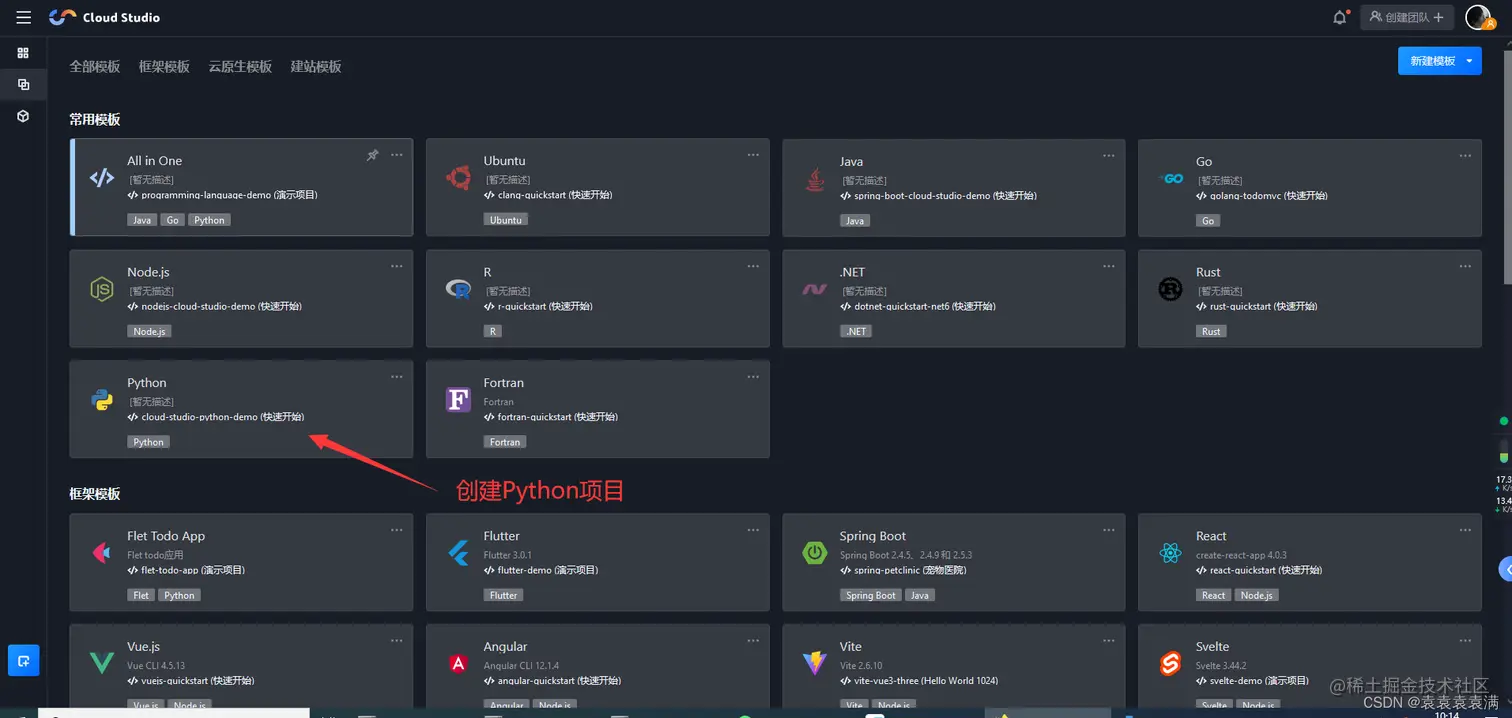
Task: Click the All in One code icon
Action: tap(101, 178)
